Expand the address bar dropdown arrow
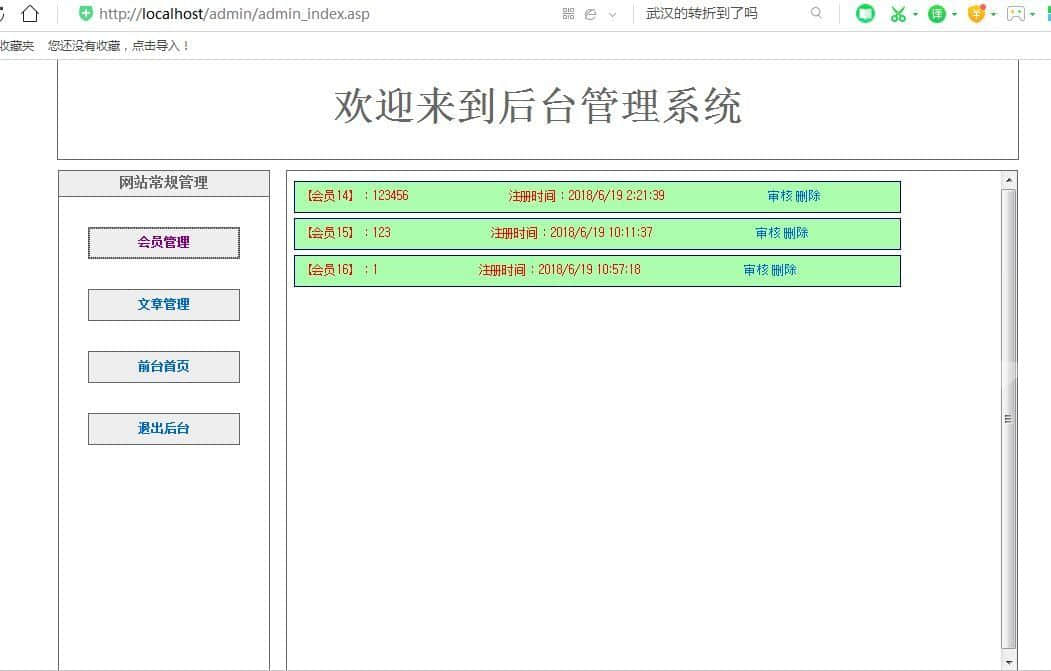This screenshot has height=671, width=1051. coord(612,14)
